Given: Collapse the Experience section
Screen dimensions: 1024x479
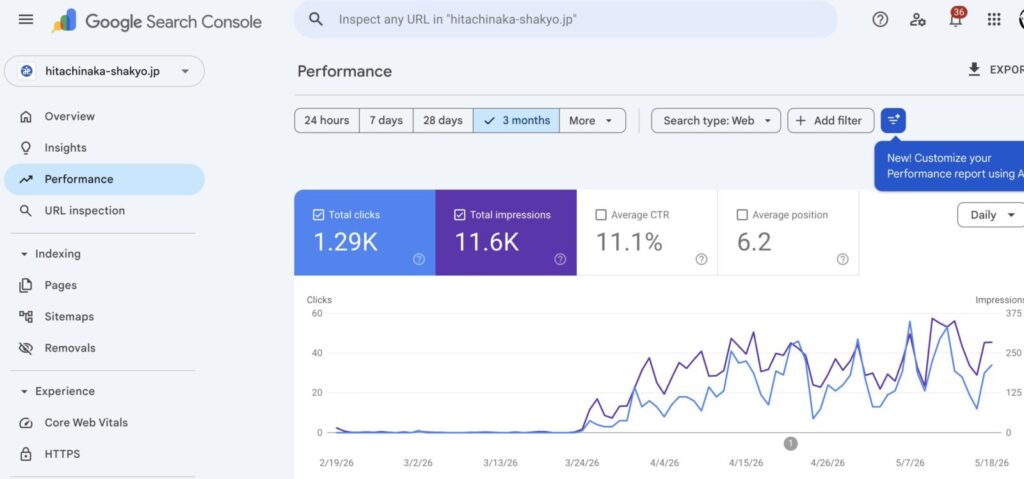Looking at the screenshot, I should click(x=57, y=391).
